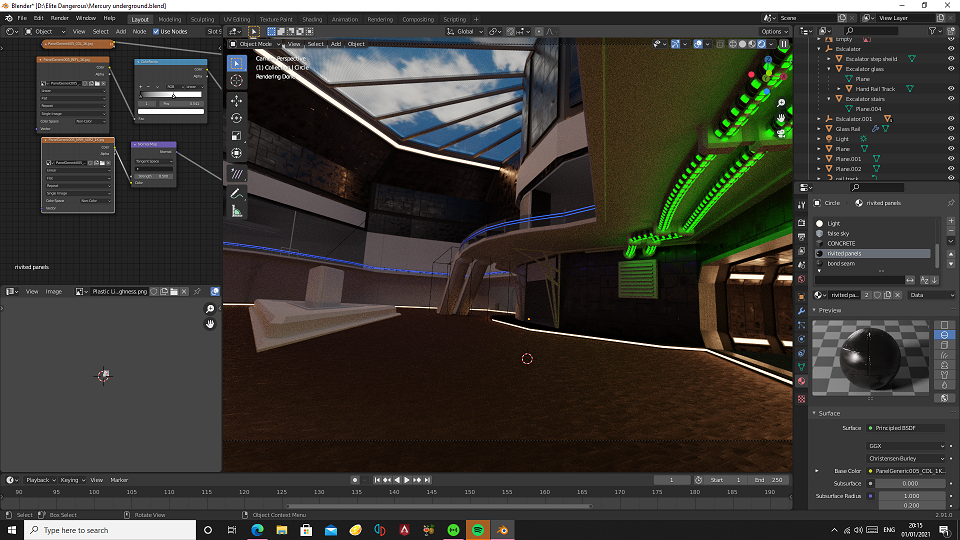960x540 pixels.
Task: Select the Select Box tool in viewport
Action: pyautogui.click(x=236, y=63)
